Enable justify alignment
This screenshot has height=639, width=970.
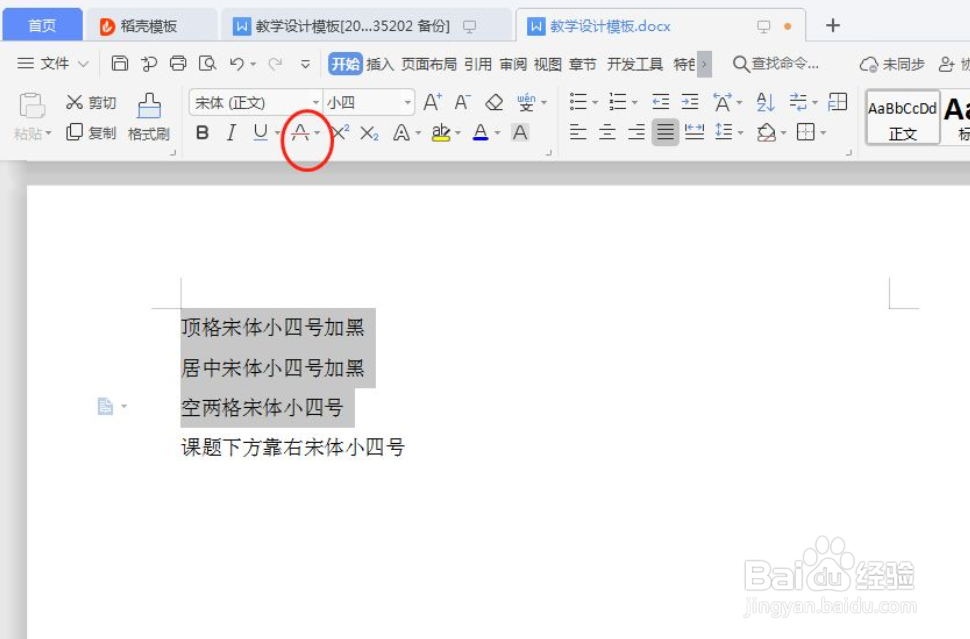pos(665,131)
